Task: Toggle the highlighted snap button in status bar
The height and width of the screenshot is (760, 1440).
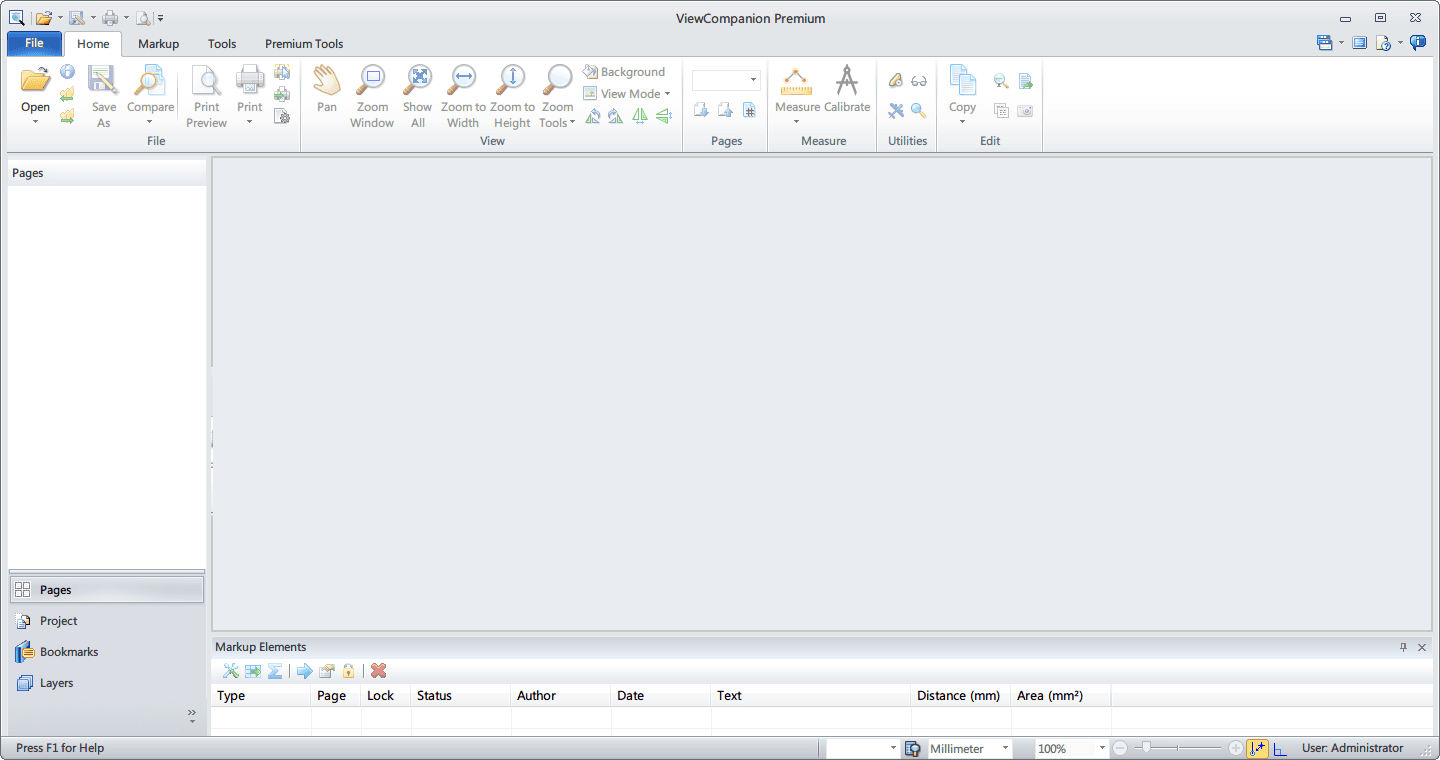Action: pyautogui.click(x=1257, y=748)
